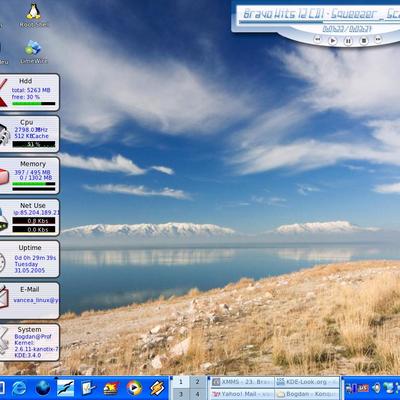
Task: Click the network computers tray icon
Action: tap(388, 388)
